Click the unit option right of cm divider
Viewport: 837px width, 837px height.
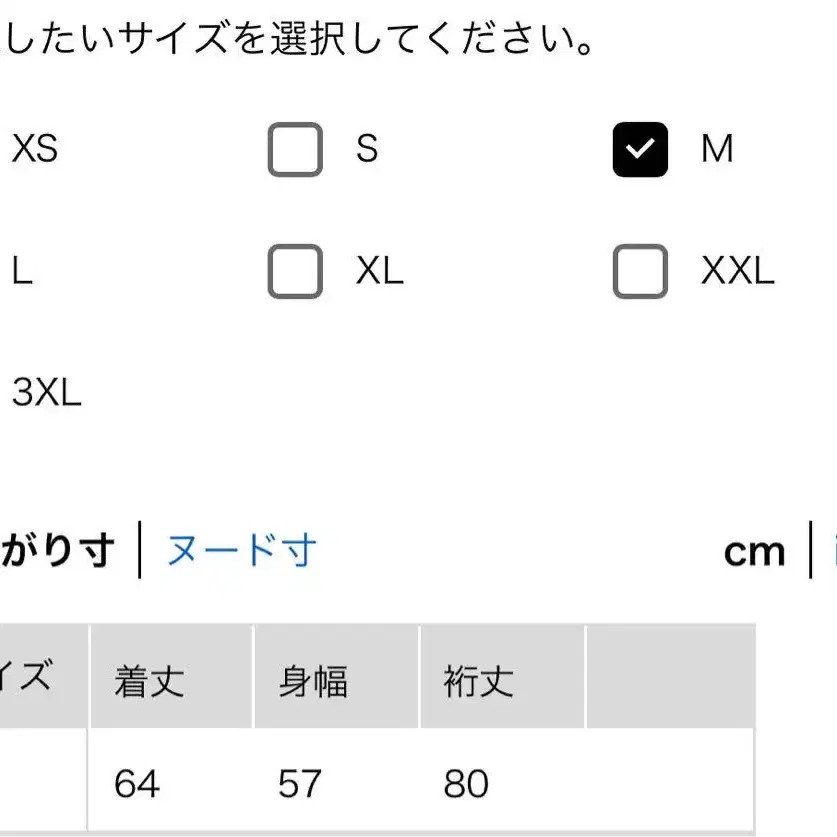pos(828,549)
